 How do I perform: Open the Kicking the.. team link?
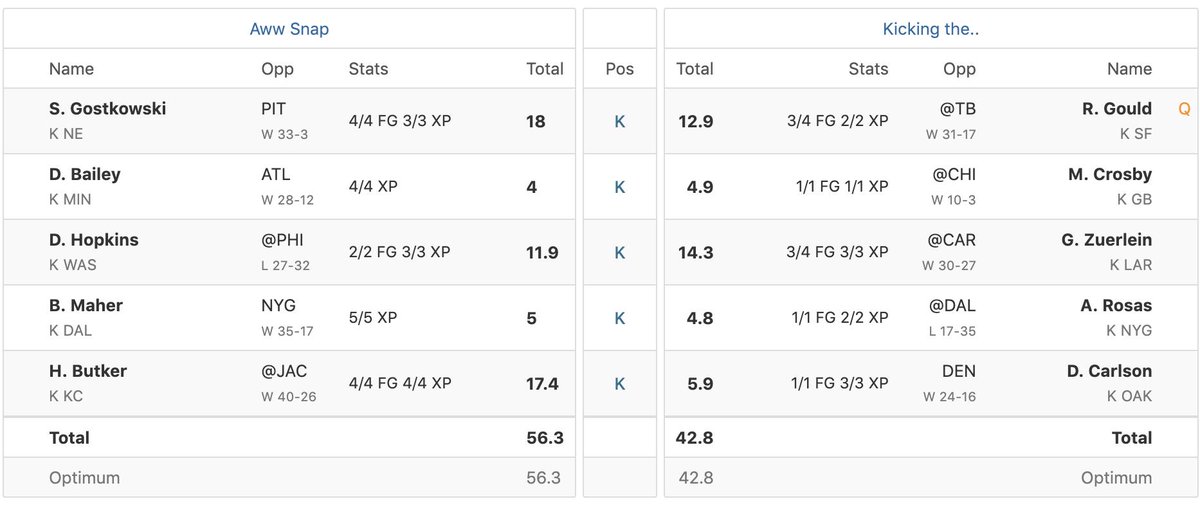(x=930, y=29)
